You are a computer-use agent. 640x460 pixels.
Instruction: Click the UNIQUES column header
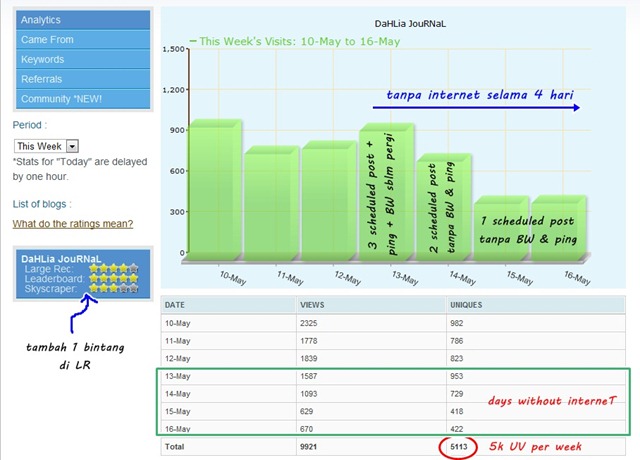tap(466, 305)
